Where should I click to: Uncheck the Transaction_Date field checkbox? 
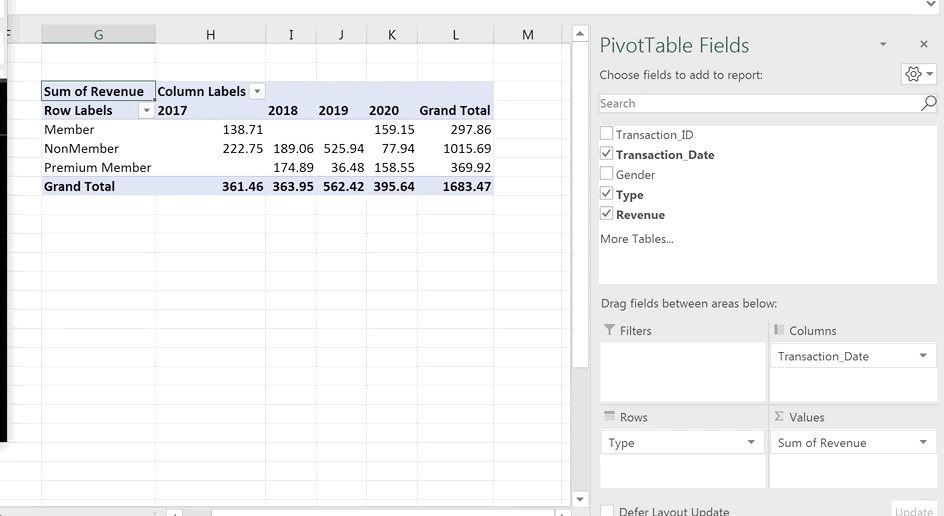click(606, 154)
